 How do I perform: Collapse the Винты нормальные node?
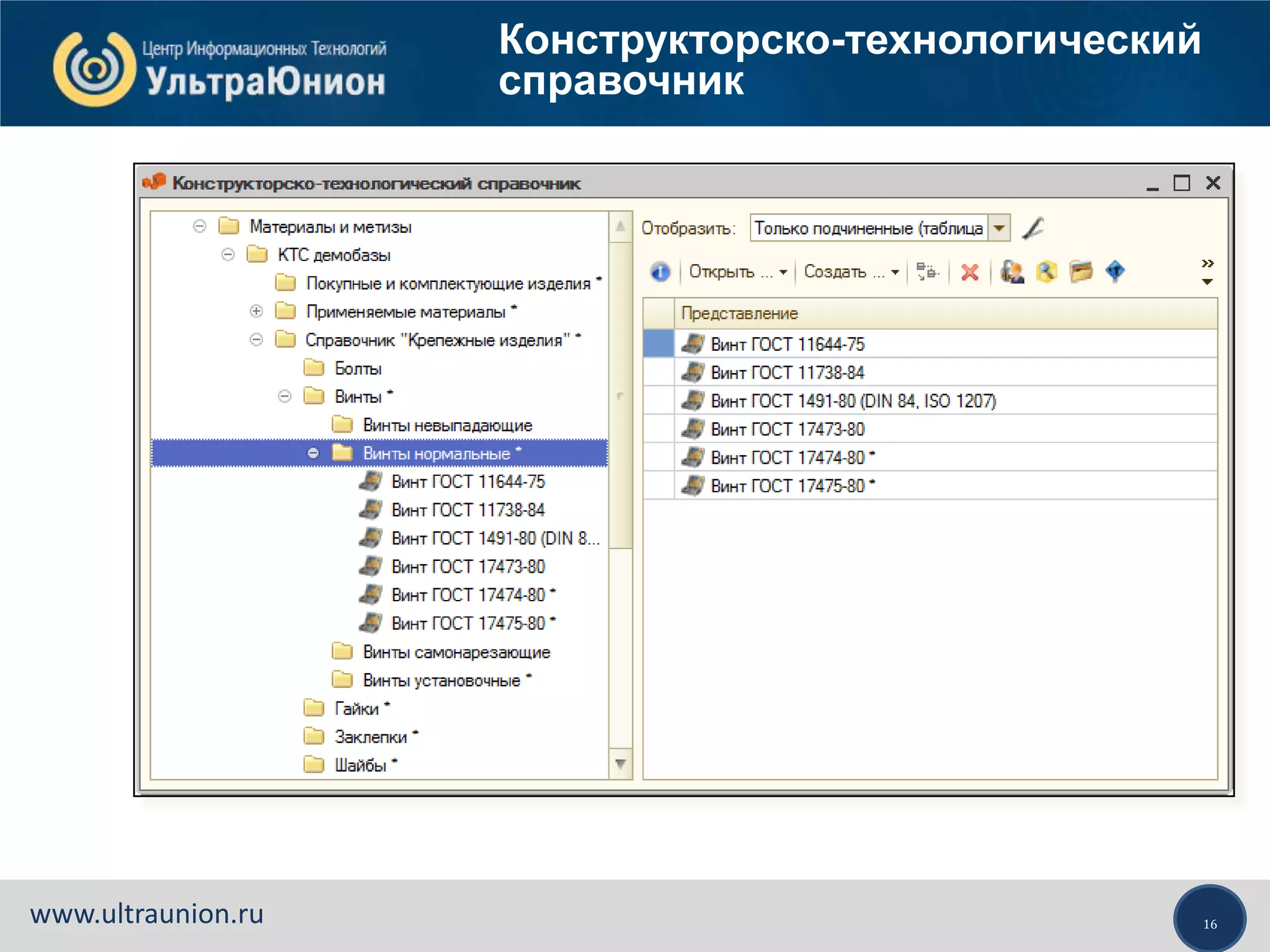(313, 453)
